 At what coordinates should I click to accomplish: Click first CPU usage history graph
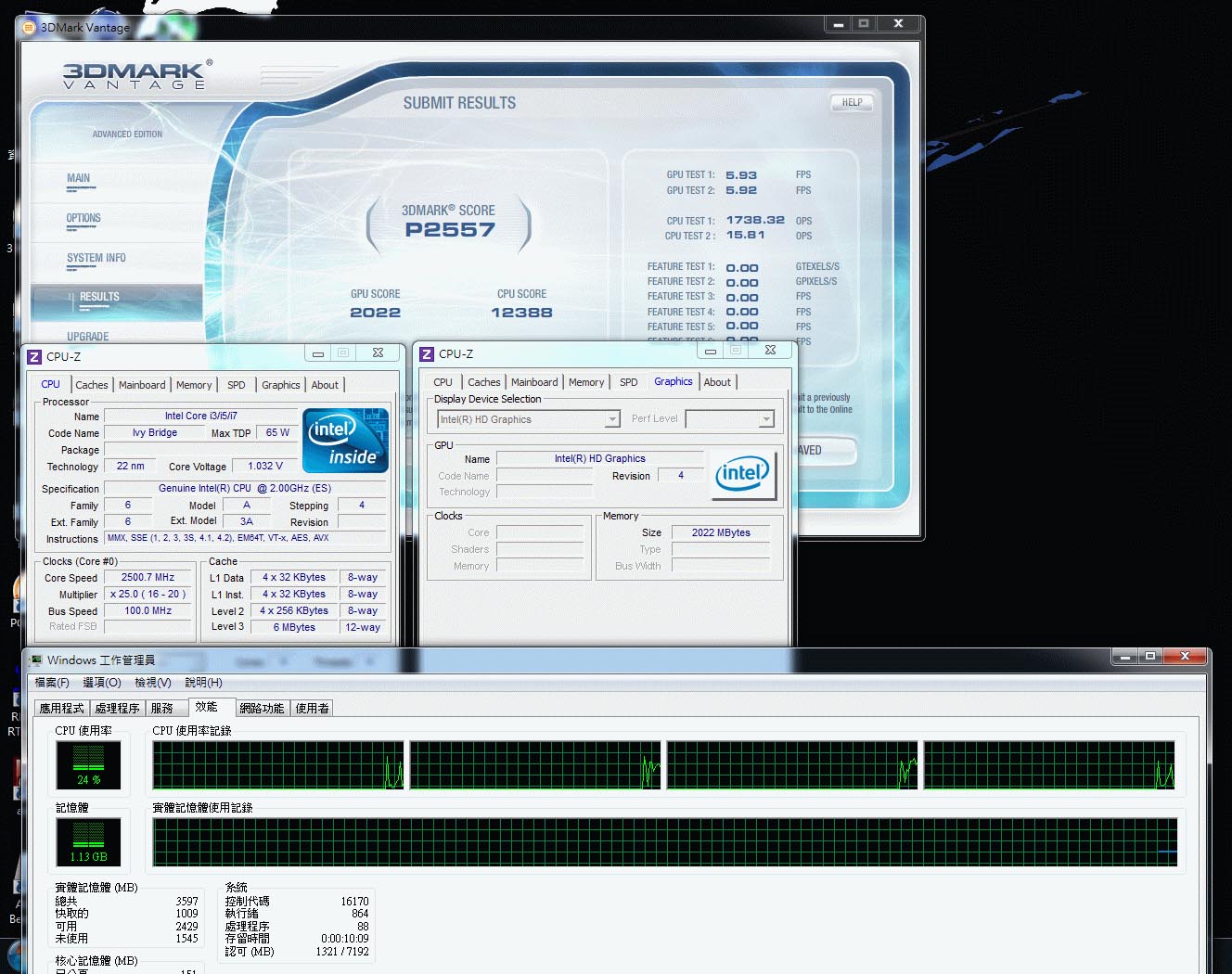(x=278, y=765)
